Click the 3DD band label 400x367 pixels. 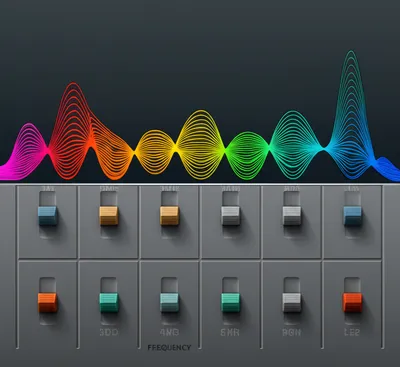pyautogui.click(x=109, y=332)
